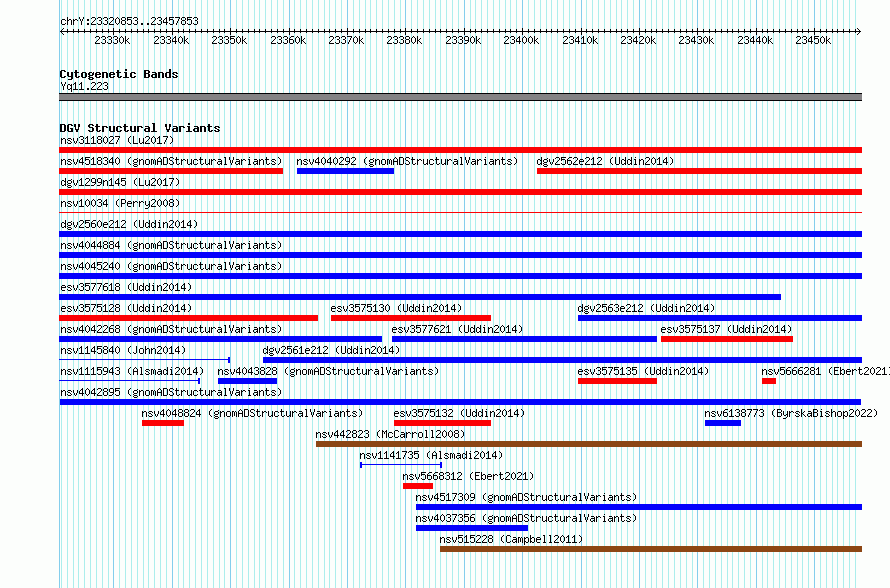Select the Yq11.223 band label

pos(84,86)
